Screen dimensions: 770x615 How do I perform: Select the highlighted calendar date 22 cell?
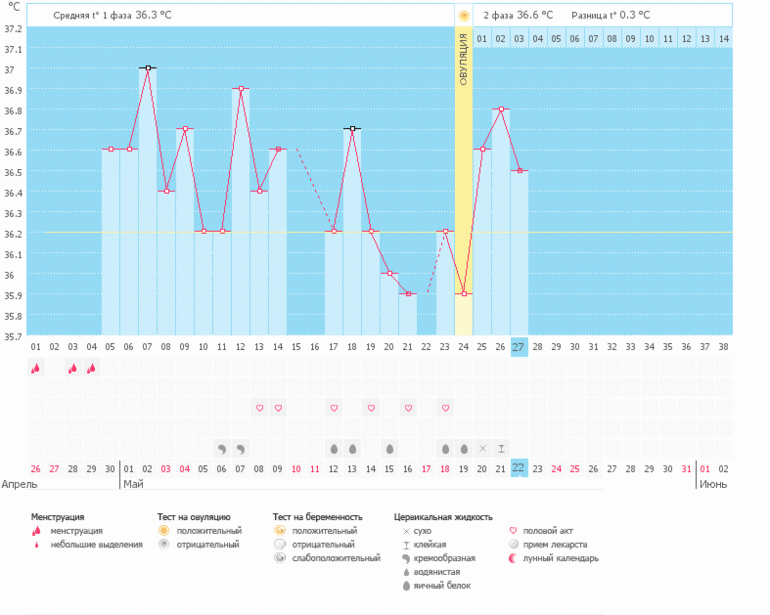pos(519,468)
